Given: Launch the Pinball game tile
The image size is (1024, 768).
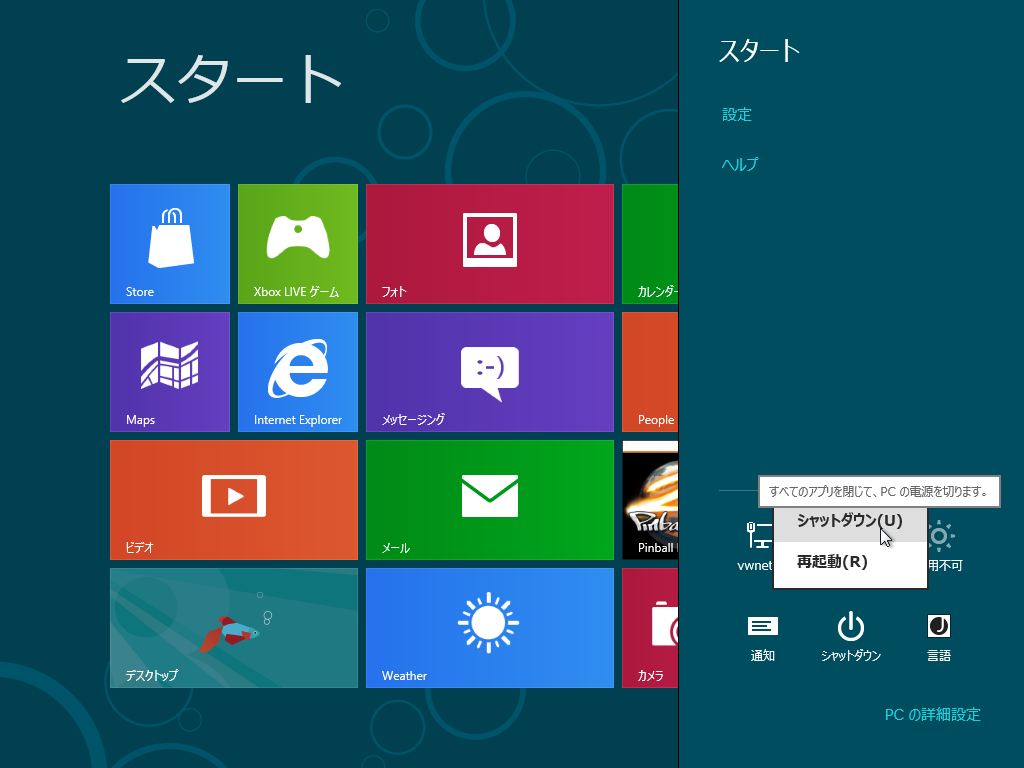Looking at the screenshot, I should click(650, 500).
